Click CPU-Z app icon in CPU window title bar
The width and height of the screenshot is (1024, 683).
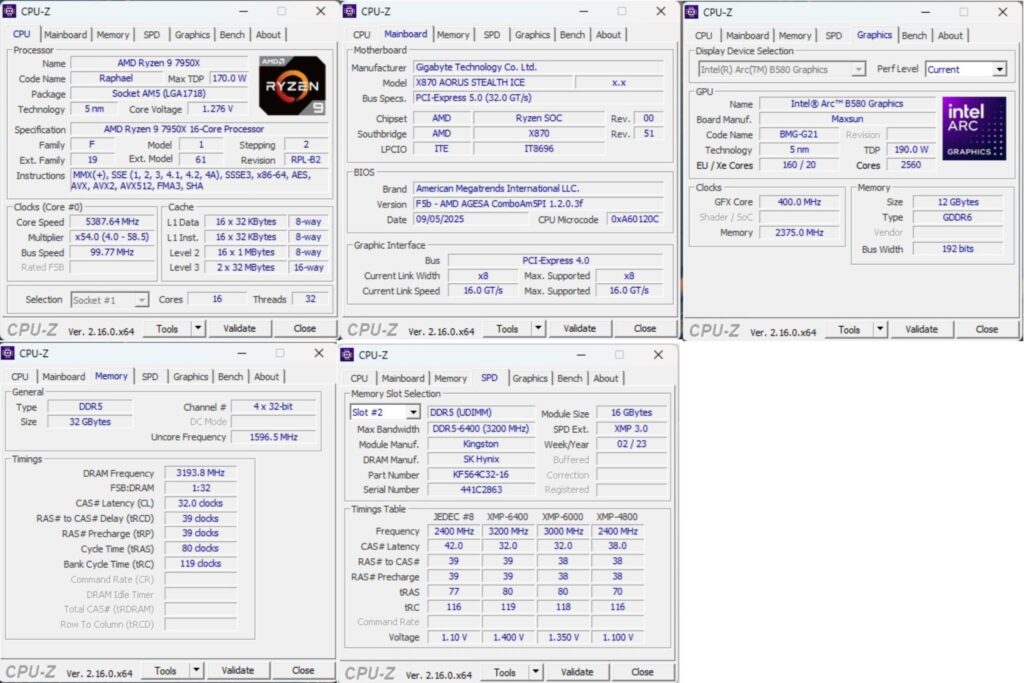pyautogui.click(x=9, y=11)
